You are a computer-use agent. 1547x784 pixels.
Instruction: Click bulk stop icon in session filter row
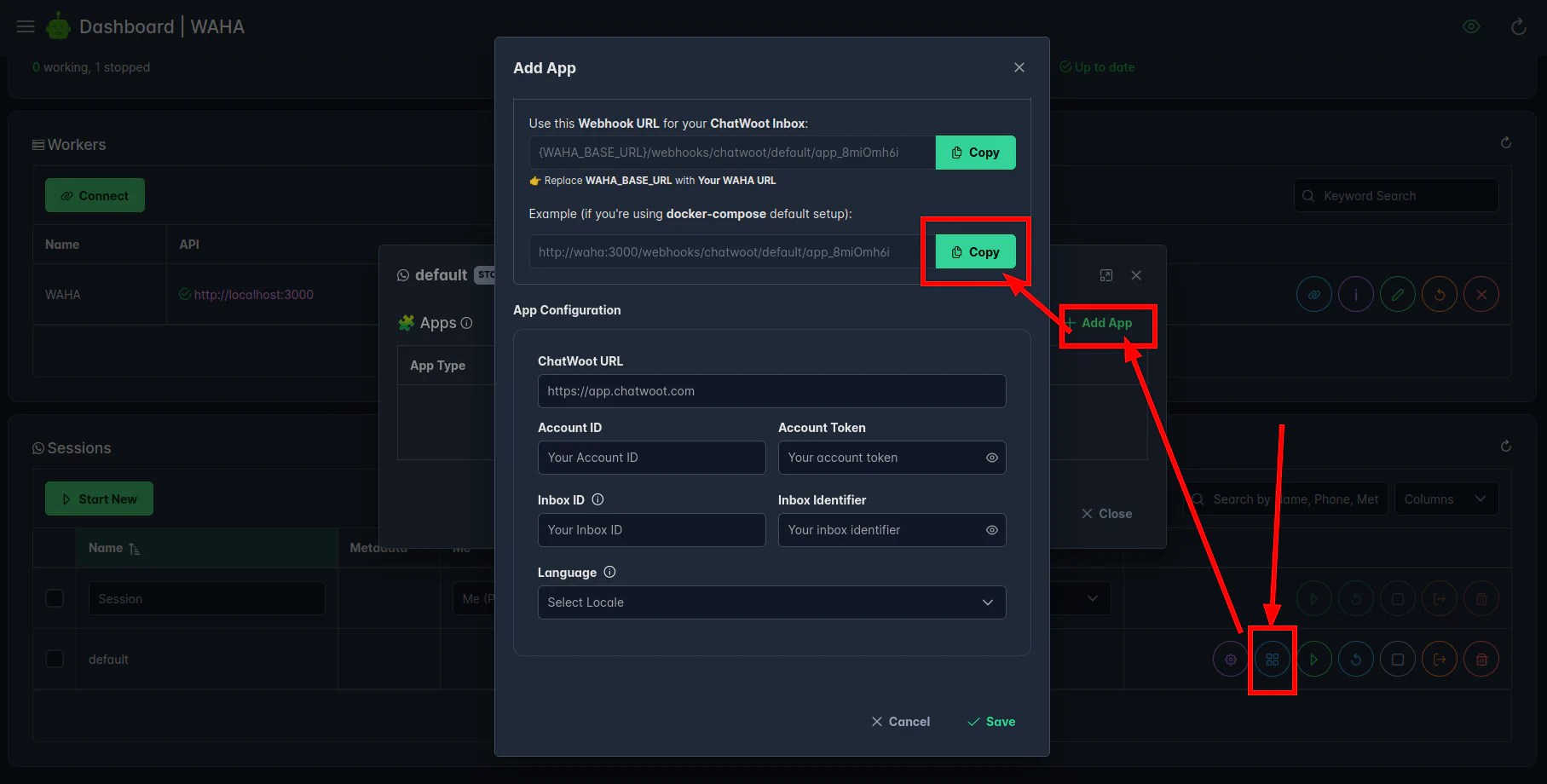1398,599
